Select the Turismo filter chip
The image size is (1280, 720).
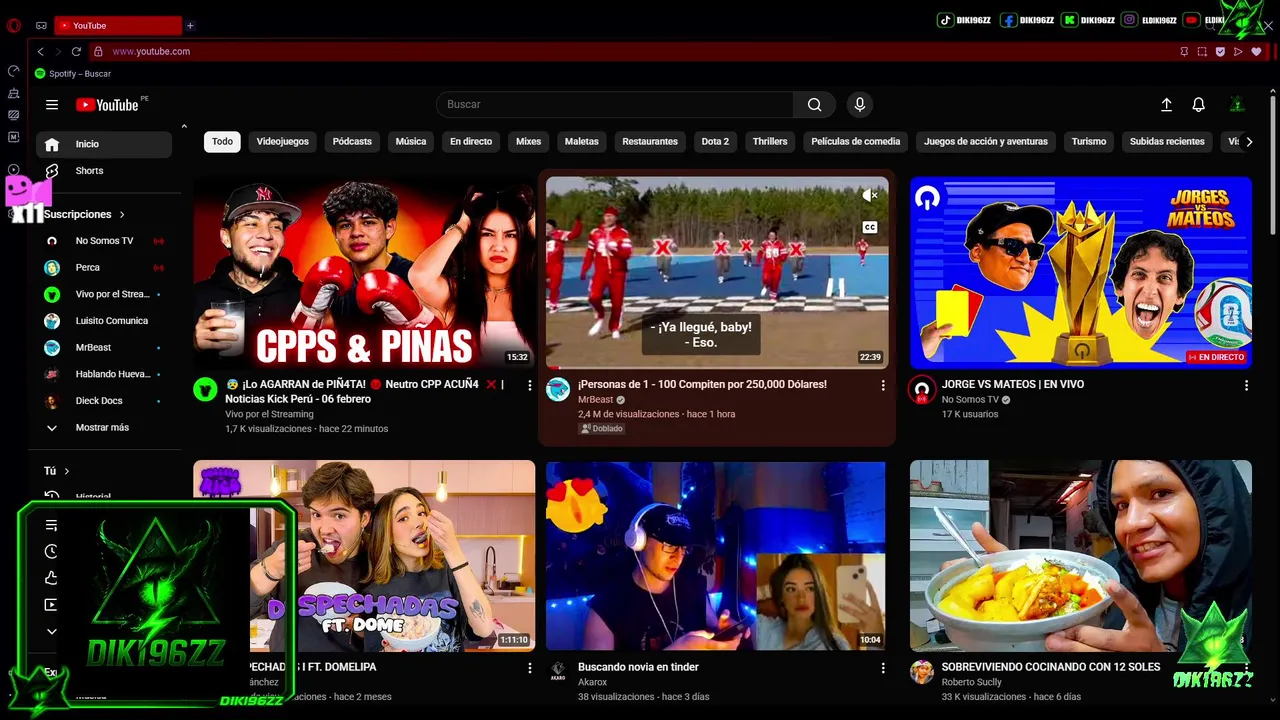click(x=1089, y=142)
